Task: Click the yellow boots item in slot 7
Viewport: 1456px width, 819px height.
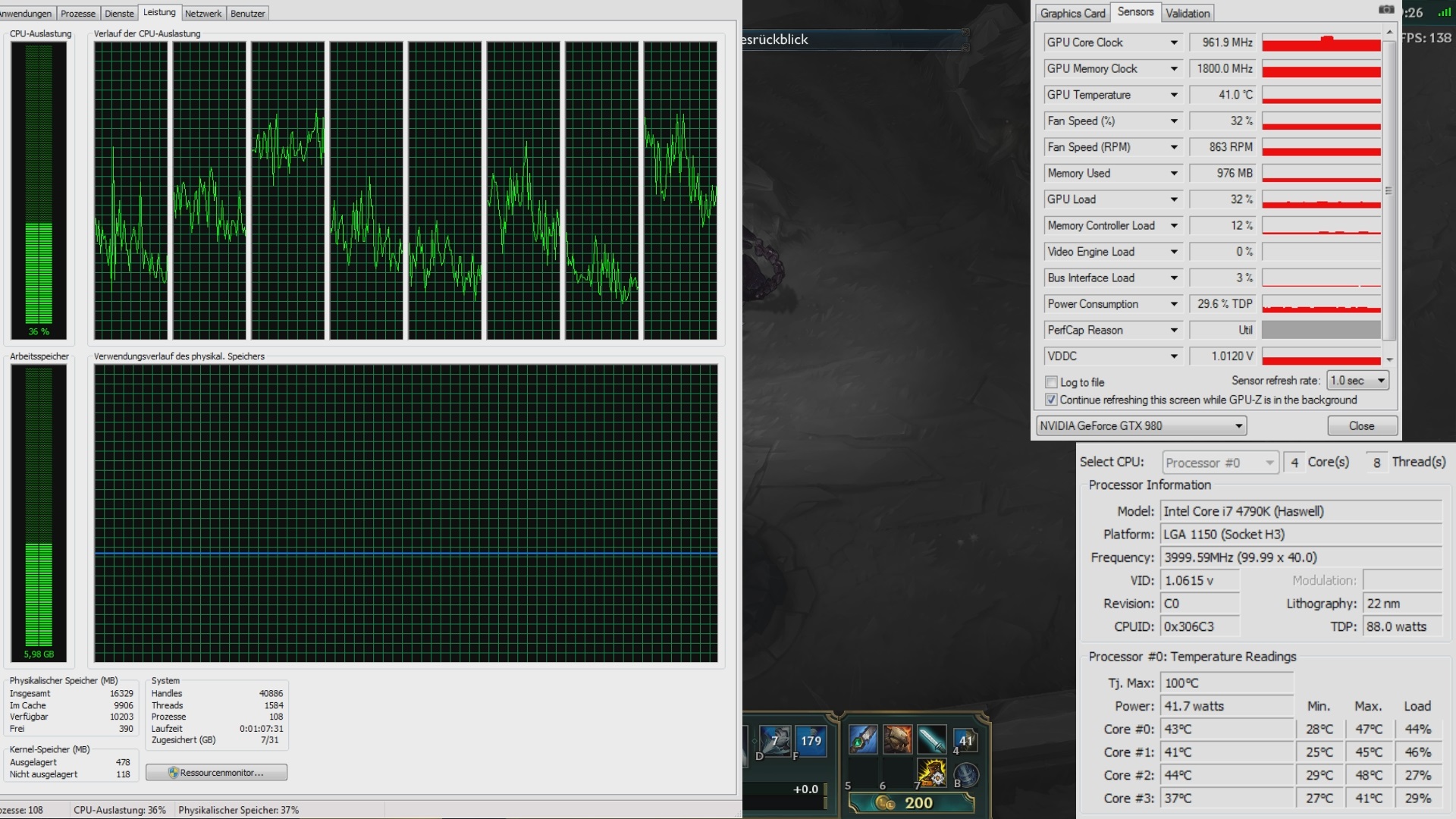Action: point(932,773)
